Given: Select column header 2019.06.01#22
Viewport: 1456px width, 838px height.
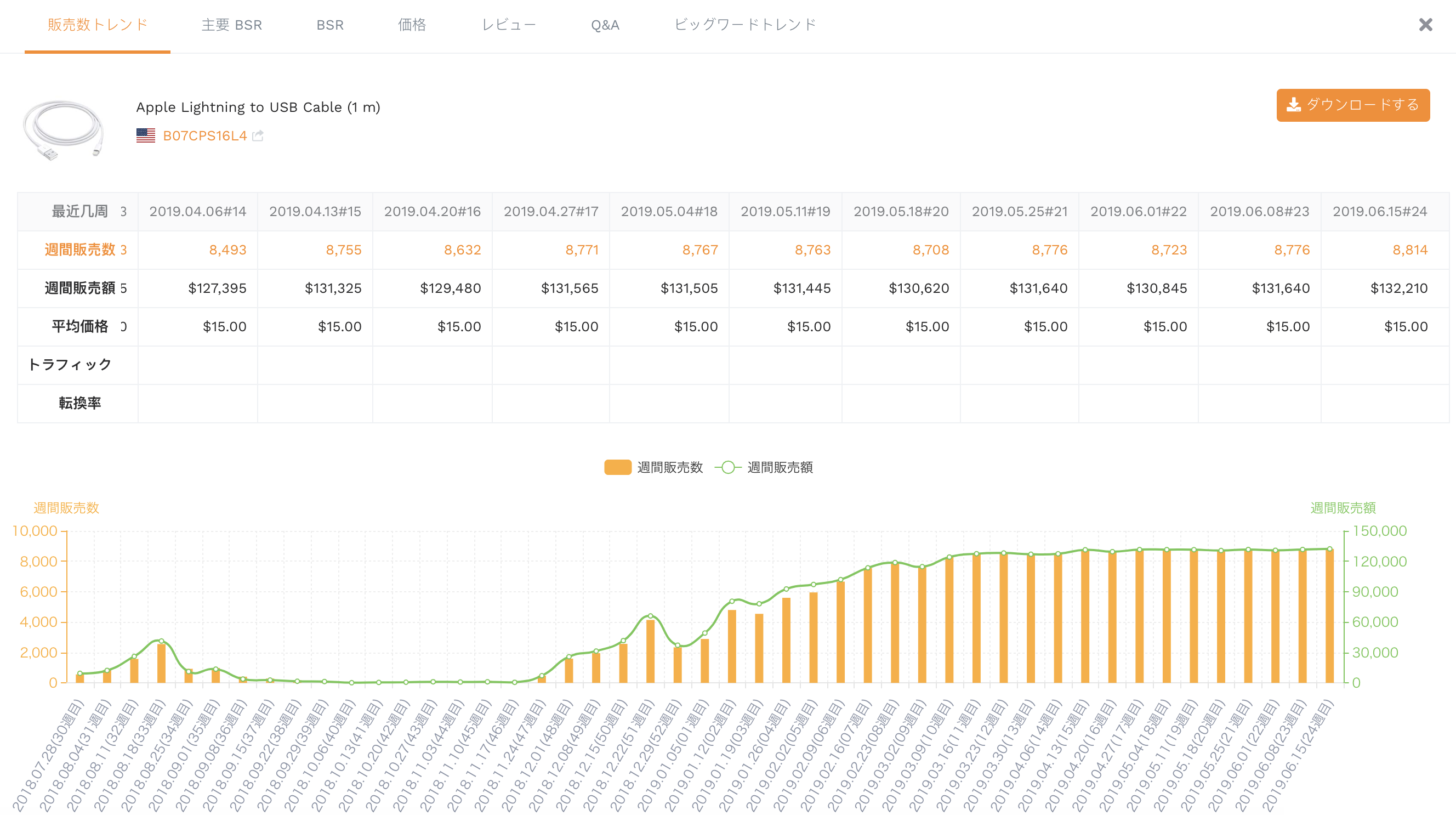Looking at the screenshot, I should 1139,212.
